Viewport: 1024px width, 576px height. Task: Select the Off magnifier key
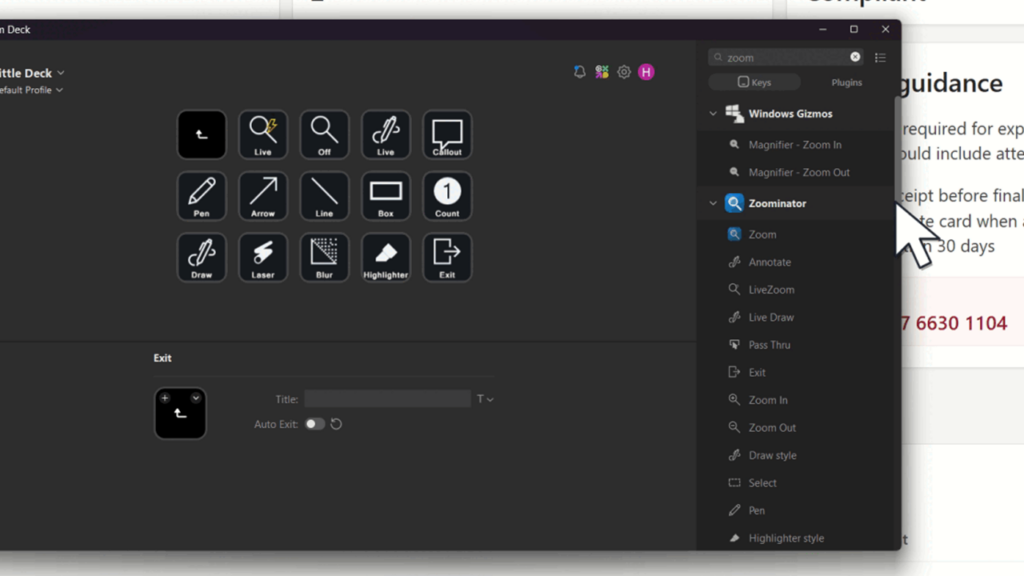324,135
